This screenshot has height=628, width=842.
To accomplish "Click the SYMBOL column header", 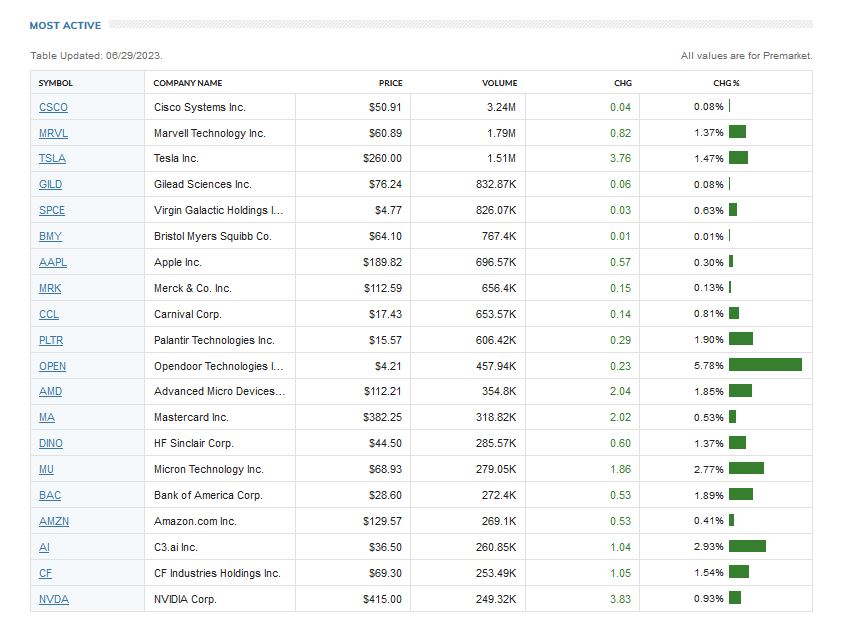I will pos(56,83).
